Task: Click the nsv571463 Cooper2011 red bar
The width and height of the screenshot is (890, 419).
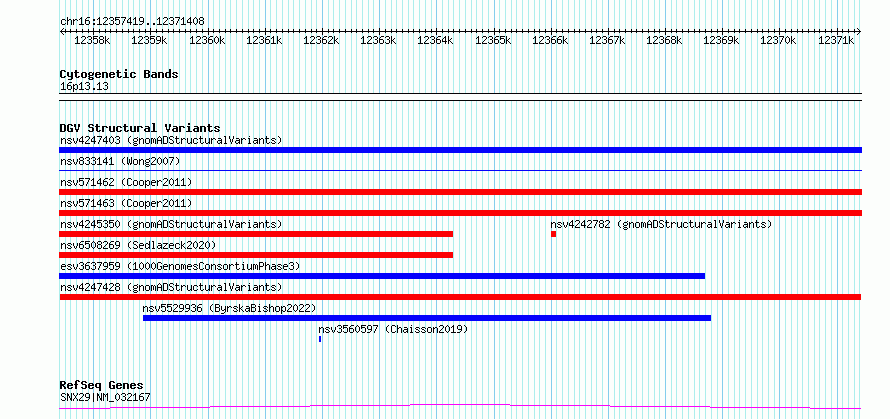Action: coord(460,213)
